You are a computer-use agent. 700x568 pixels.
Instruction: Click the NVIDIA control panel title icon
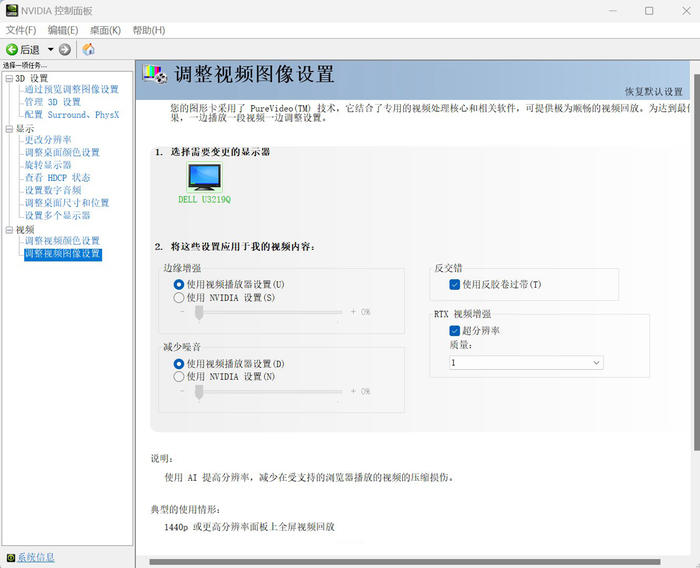click(12, 10)
